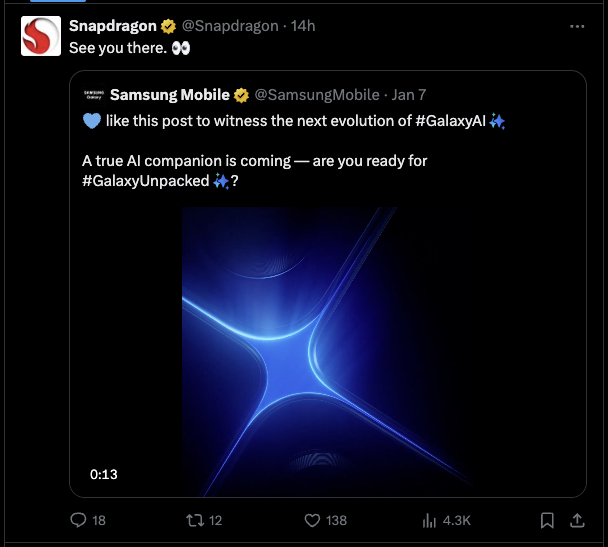The height and width of the screenshot is (547, 608).
Task: View post analytics bar chart icon
Action: [430, 520]
